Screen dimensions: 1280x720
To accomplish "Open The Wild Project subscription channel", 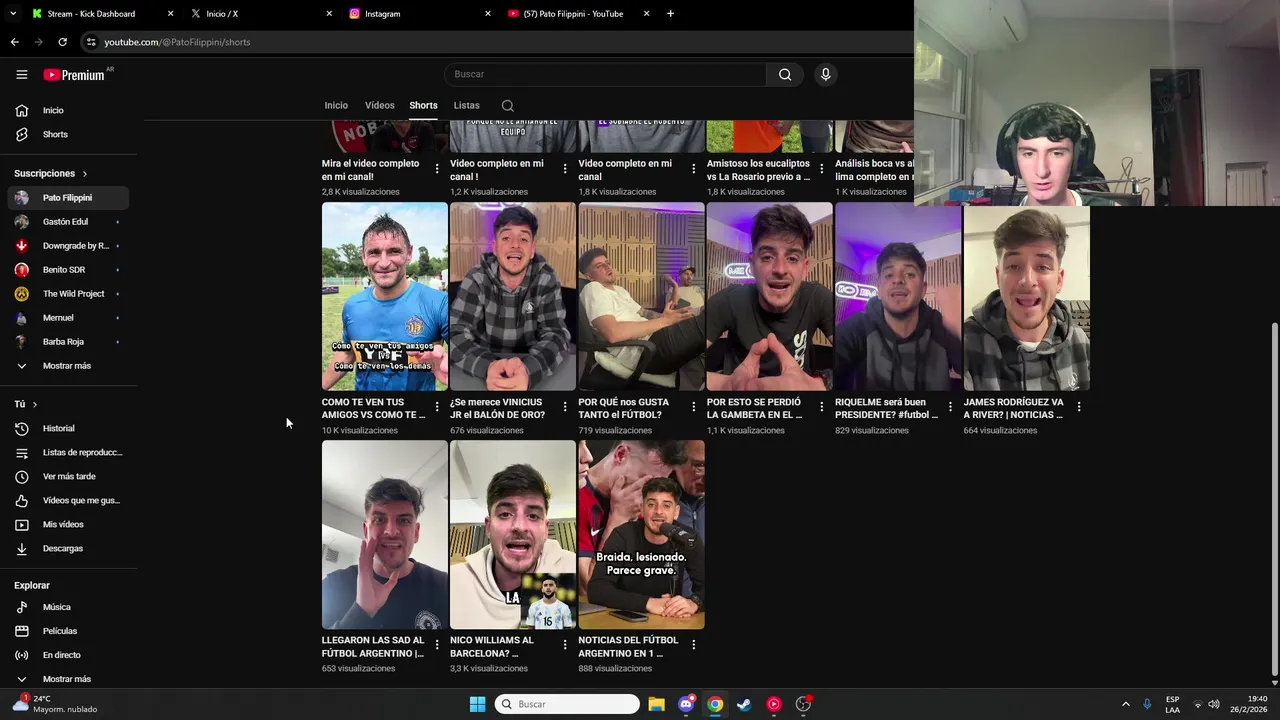I will click(x=68, y=294).
